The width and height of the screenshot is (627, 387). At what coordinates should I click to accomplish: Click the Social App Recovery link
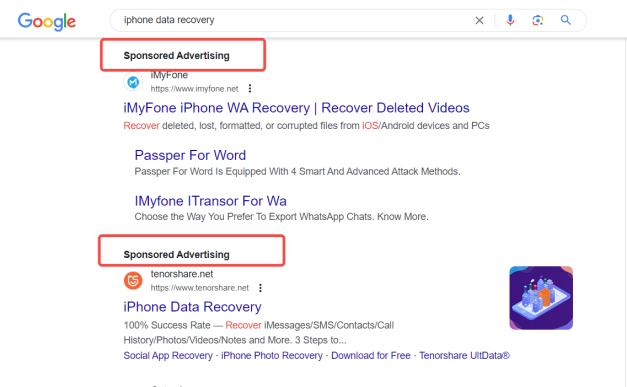point(168,355)
